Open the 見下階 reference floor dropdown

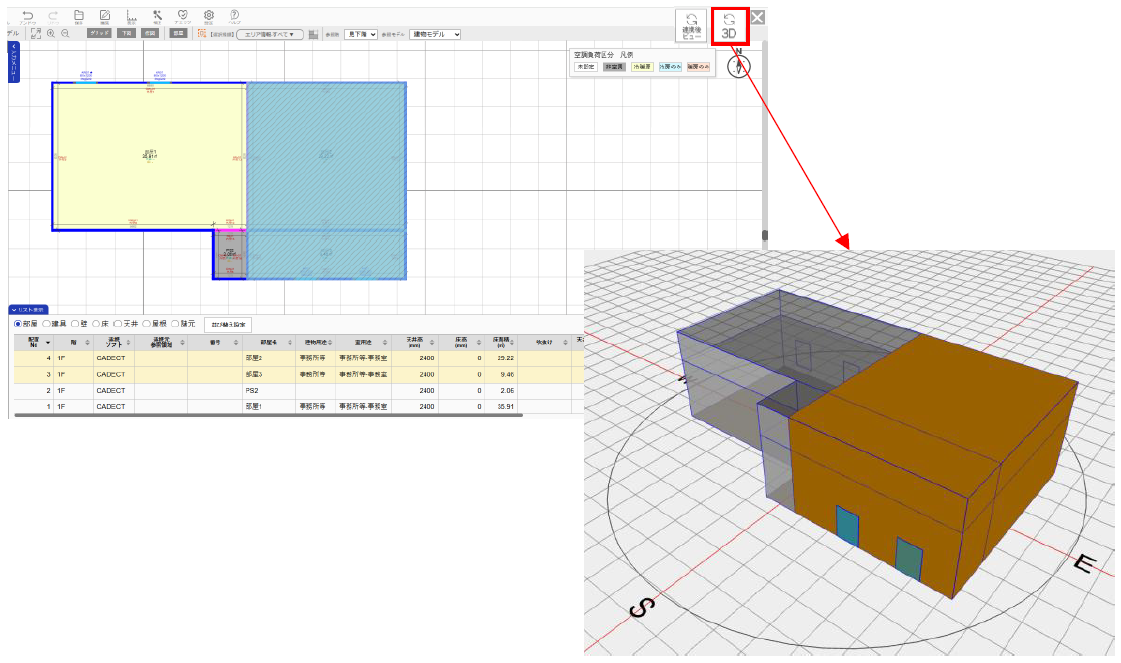point(360,34)
